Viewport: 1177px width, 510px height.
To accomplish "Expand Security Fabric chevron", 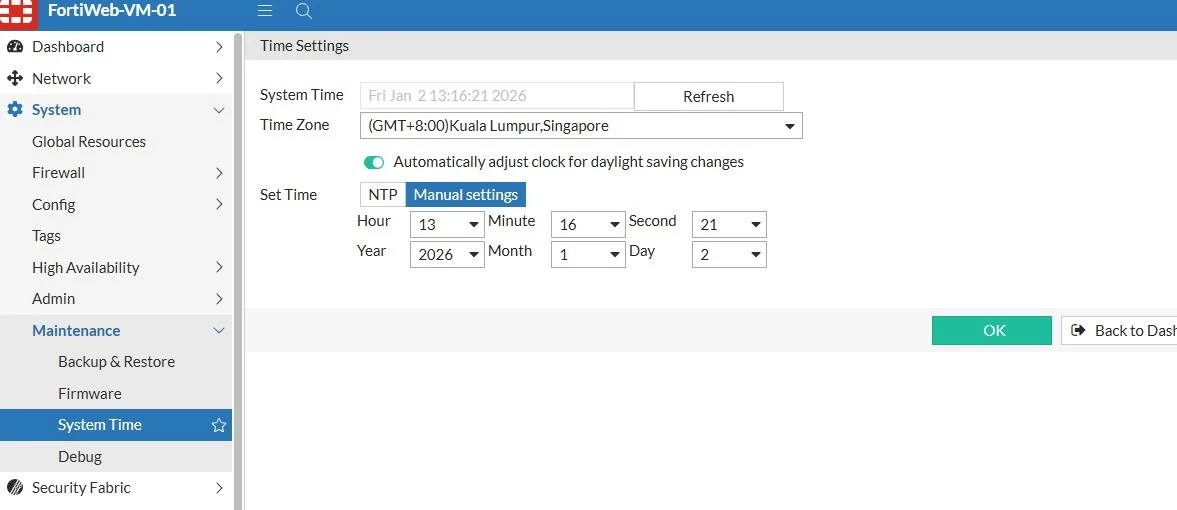I will [x=219, y=487].
